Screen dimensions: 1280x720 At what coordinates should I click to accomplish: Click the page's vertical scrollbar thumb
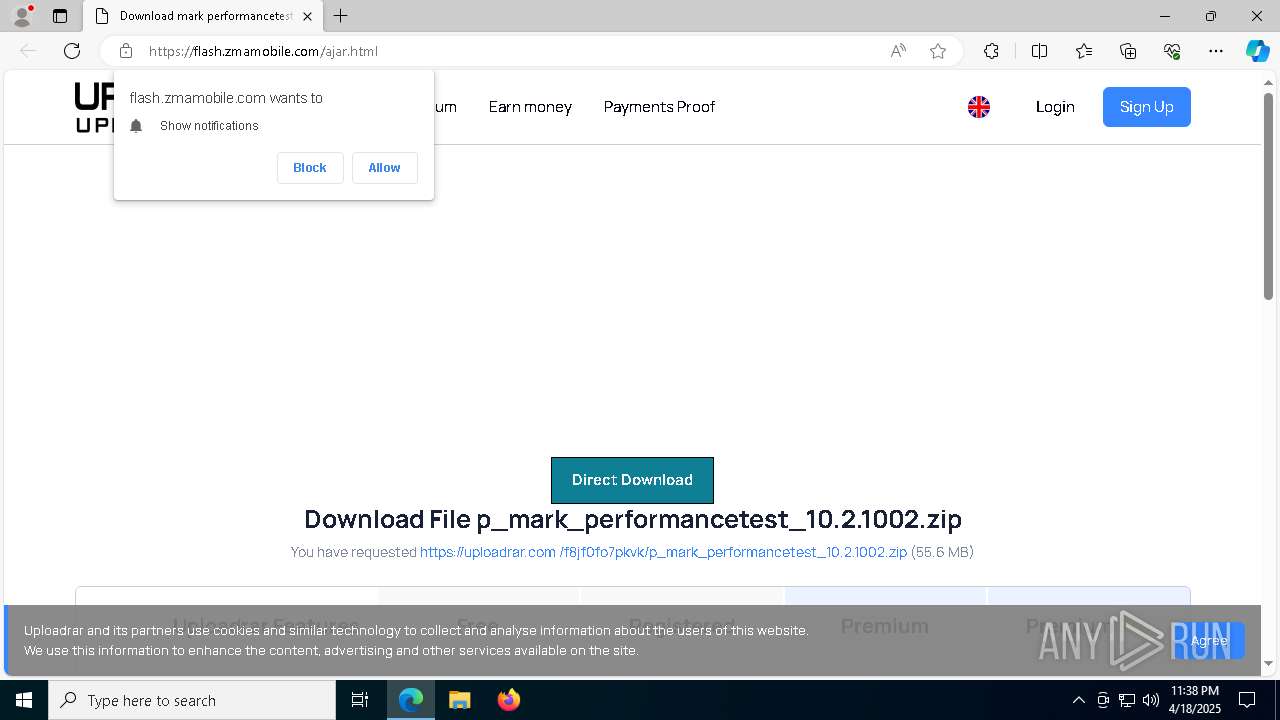click(x=1269, y=195)
